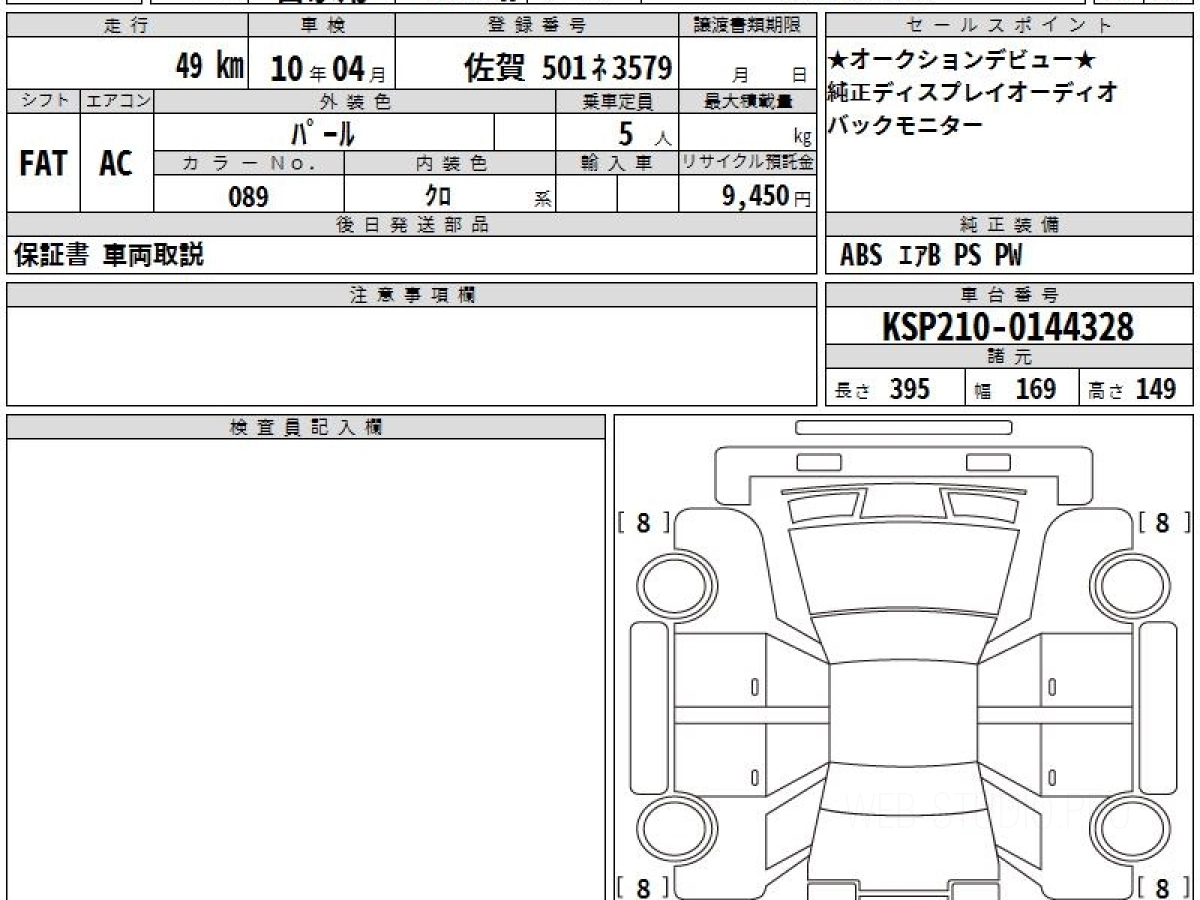Select the FAT shift value
Image resolution: width=1200 pixels, height=900 pixels.
coord(43,163)
